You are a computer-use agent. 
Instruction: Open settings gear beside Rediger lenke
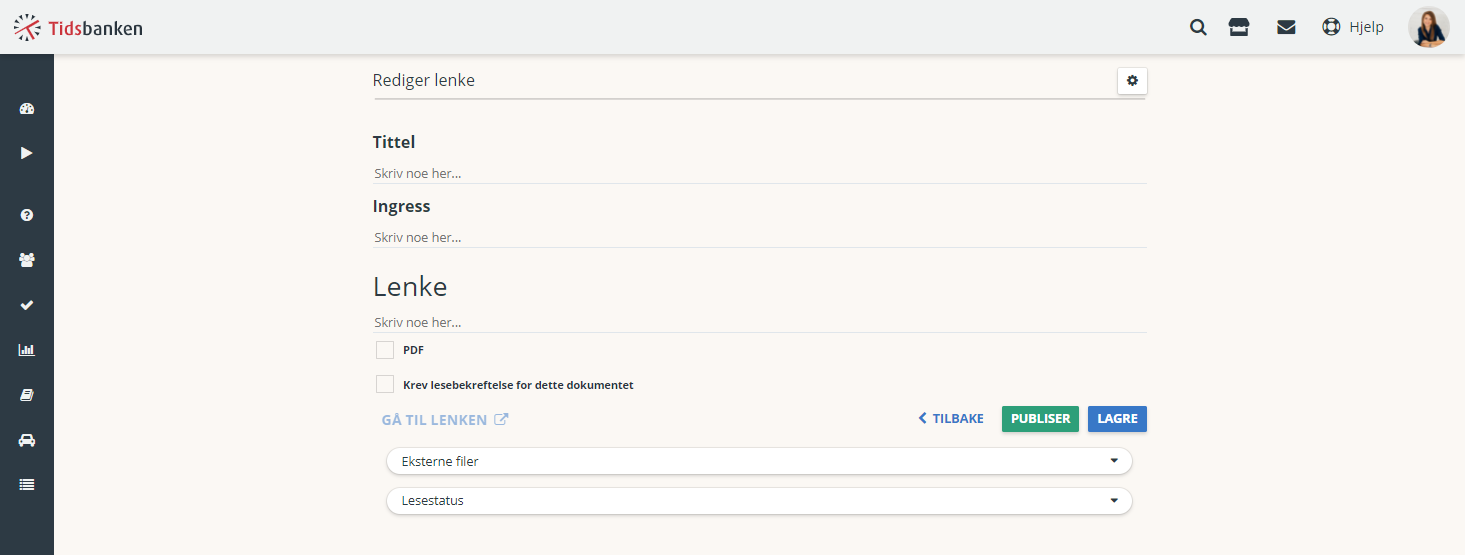tap(1132, 81)
